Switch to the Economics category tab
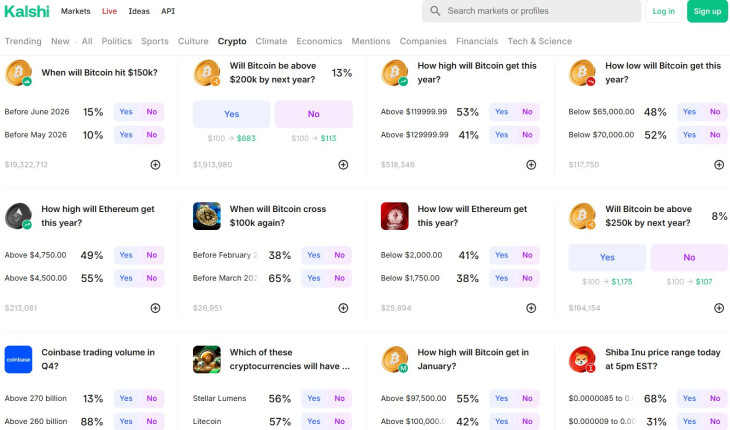This screenshot has height=430, width=730. tap(319, 41)
